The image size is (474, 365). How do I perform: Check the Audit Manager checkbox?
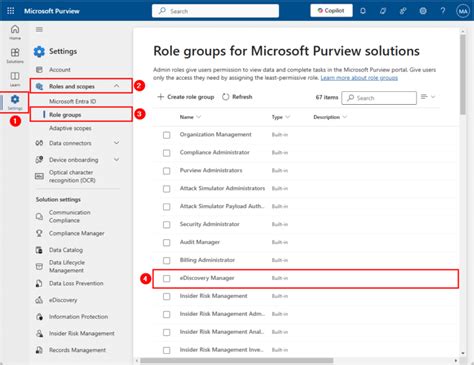coord(167,243)
